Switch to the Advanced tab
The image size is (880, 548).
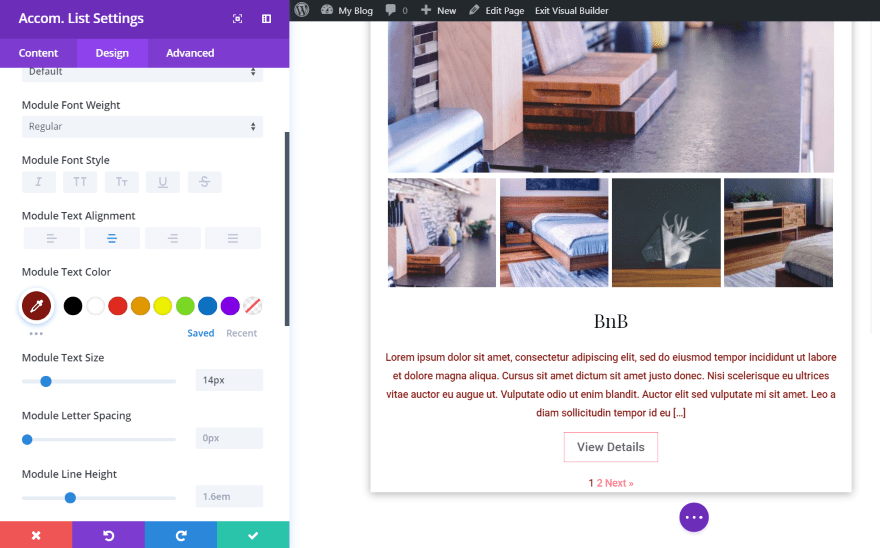[x=190, y=53]
